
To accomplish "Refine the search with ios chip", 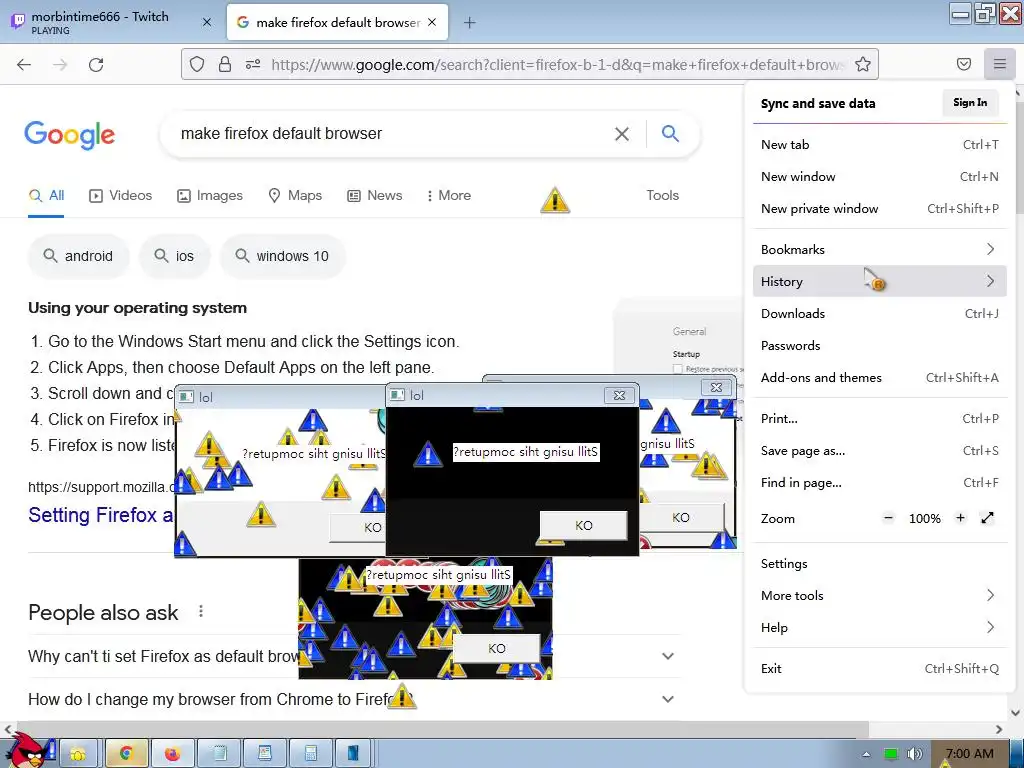I will pyautogui.click(x=174, y=256).
